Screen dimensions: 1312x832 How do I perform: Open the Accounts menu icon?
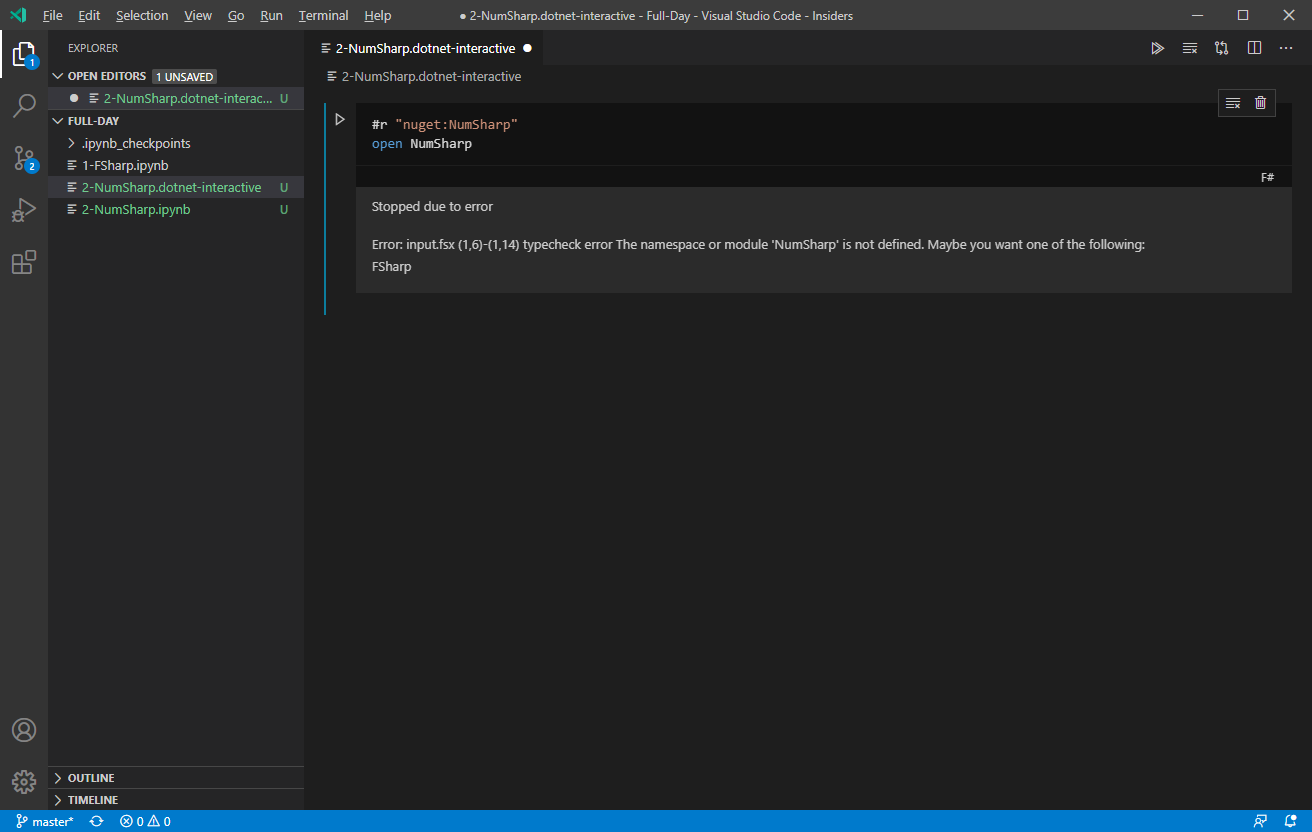pyautogui.click(x=24, y=730)
